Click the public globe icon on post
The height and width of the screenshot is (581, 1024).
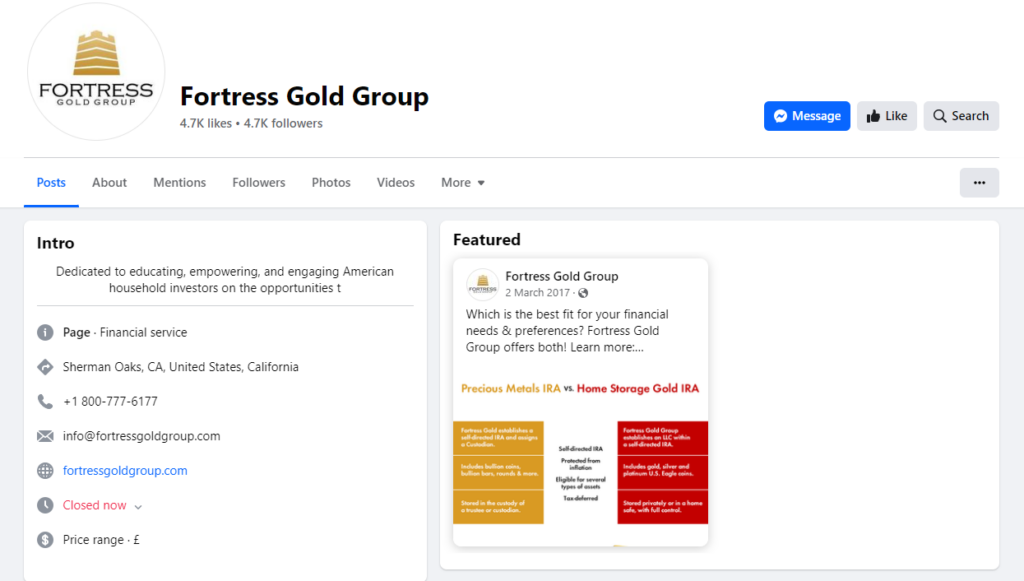point(583,293)
